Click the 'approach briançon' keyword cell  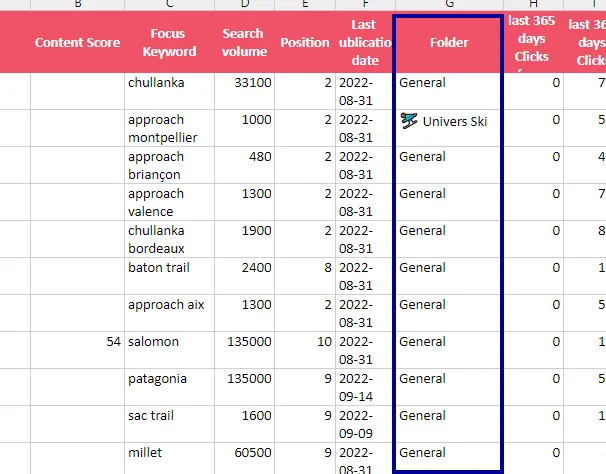pos(170,165)
